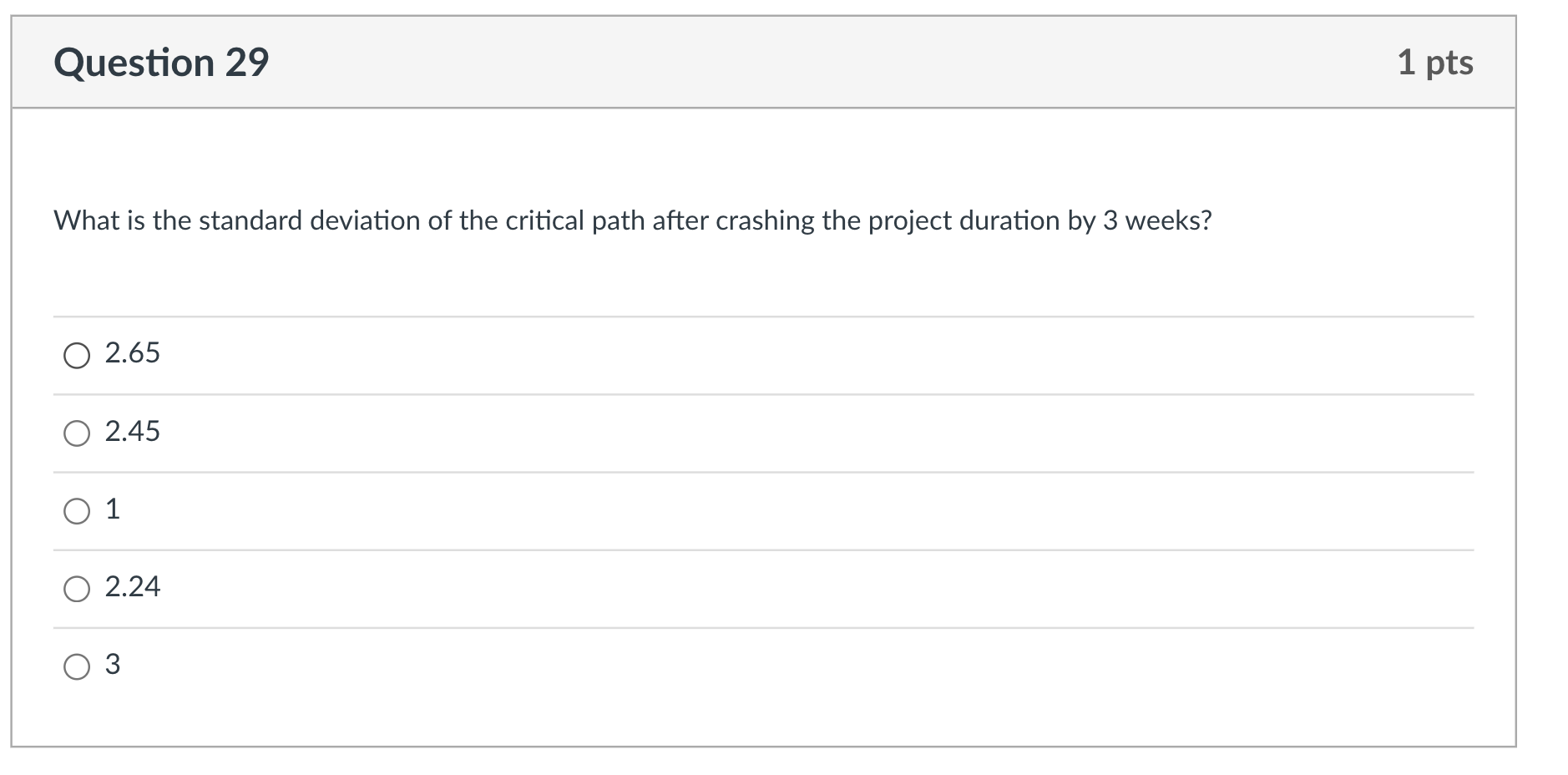
Task: Select the radio button for answer 2.65
Action: click(77, 354)
